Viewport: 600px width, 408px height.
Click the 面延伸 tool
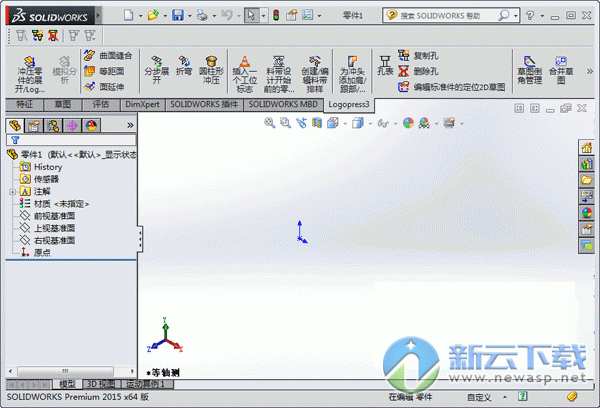(x=104, y=87)
